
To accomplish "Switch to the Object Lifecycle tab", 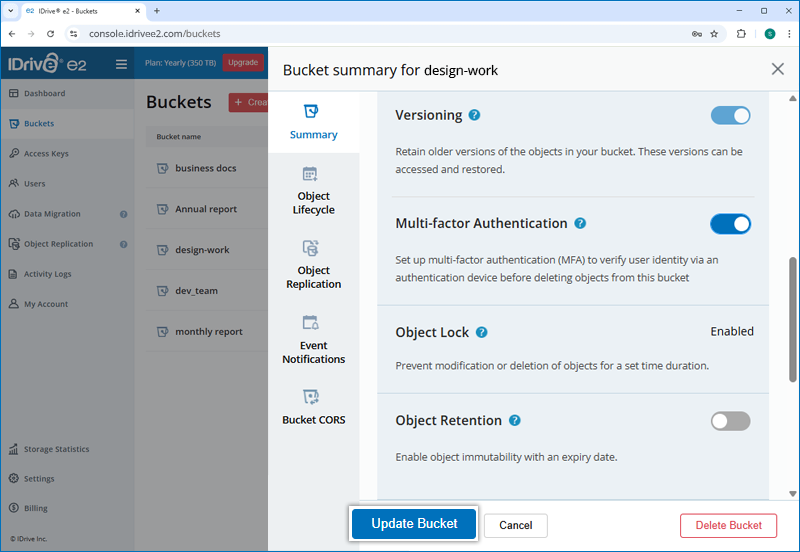I will click(314, 190).
